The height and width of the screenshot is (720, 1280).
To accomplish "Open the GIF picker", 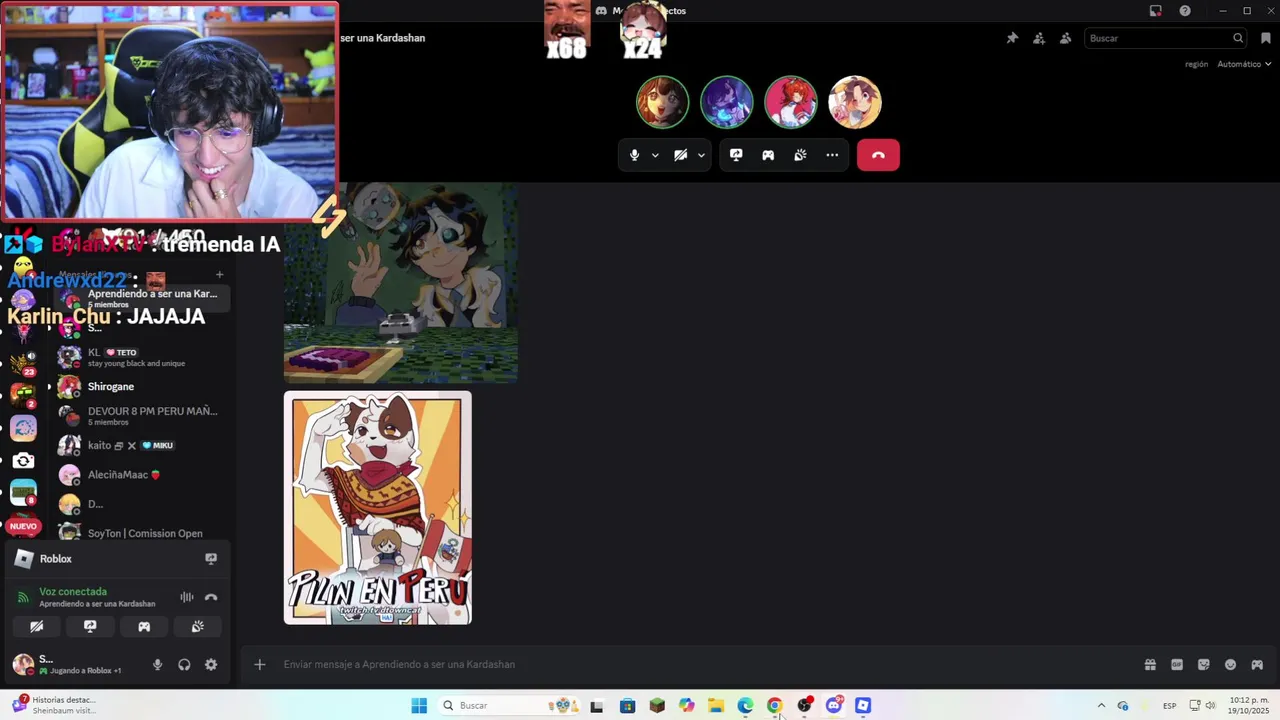I will click(1177, 664).
